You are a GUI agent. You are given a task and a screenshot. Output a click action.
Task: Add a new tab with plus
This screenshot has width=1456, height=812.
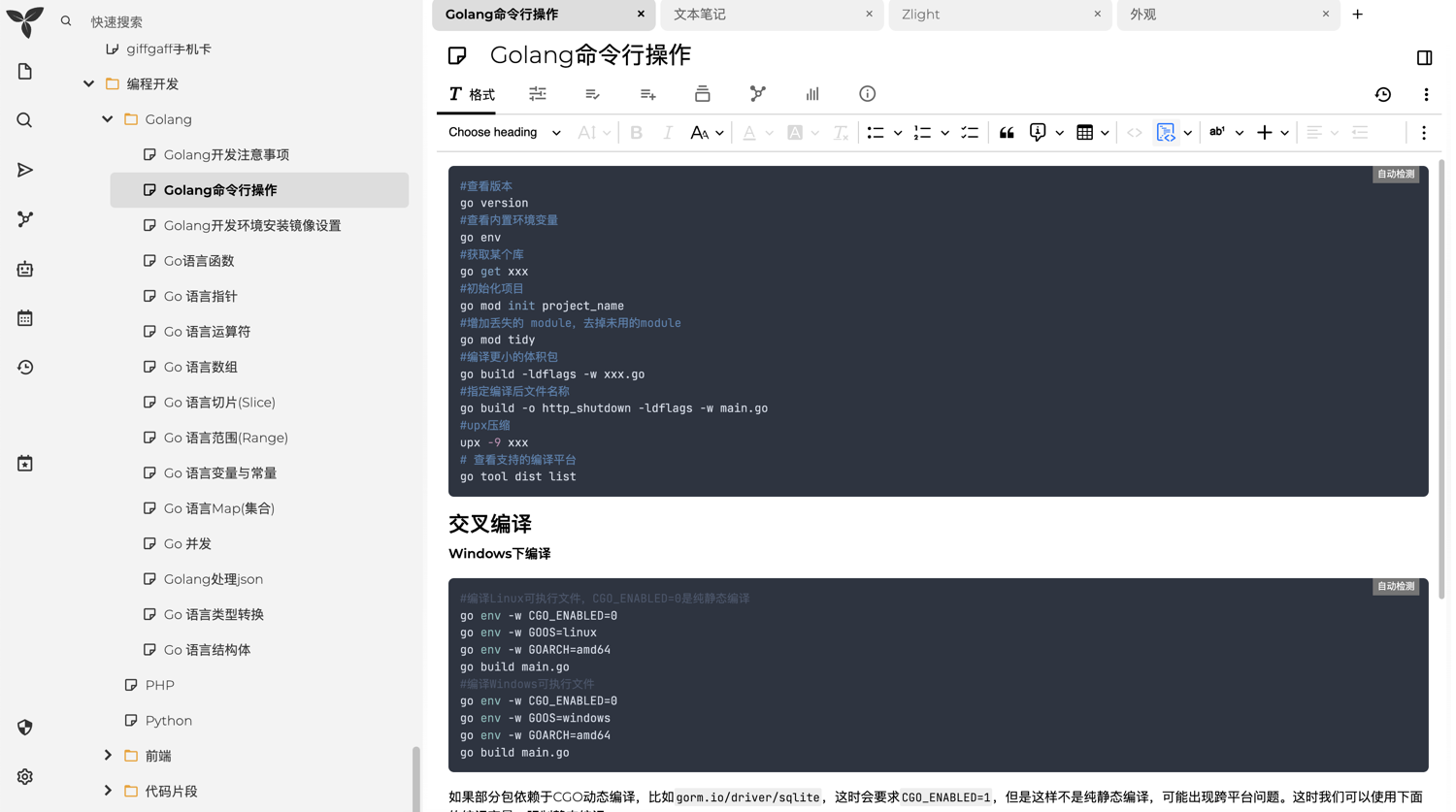coord(1357,15)
